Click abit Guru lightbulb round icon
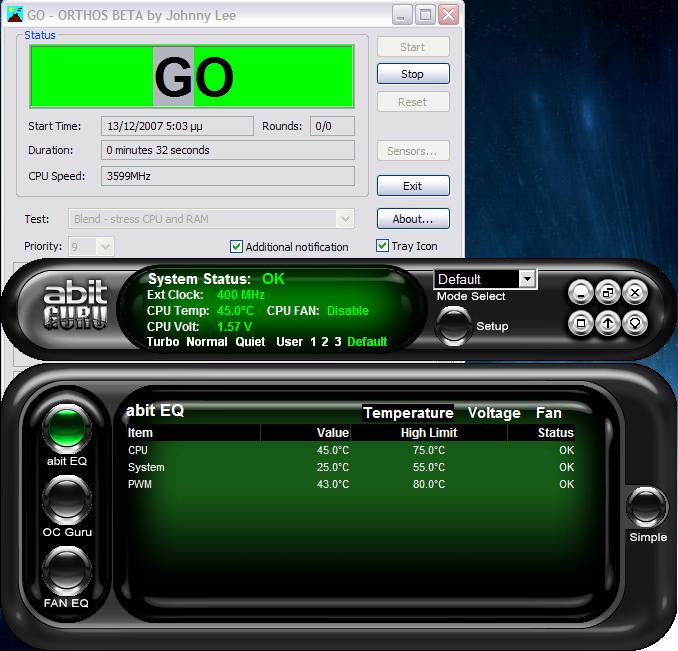 click(635, 323)
